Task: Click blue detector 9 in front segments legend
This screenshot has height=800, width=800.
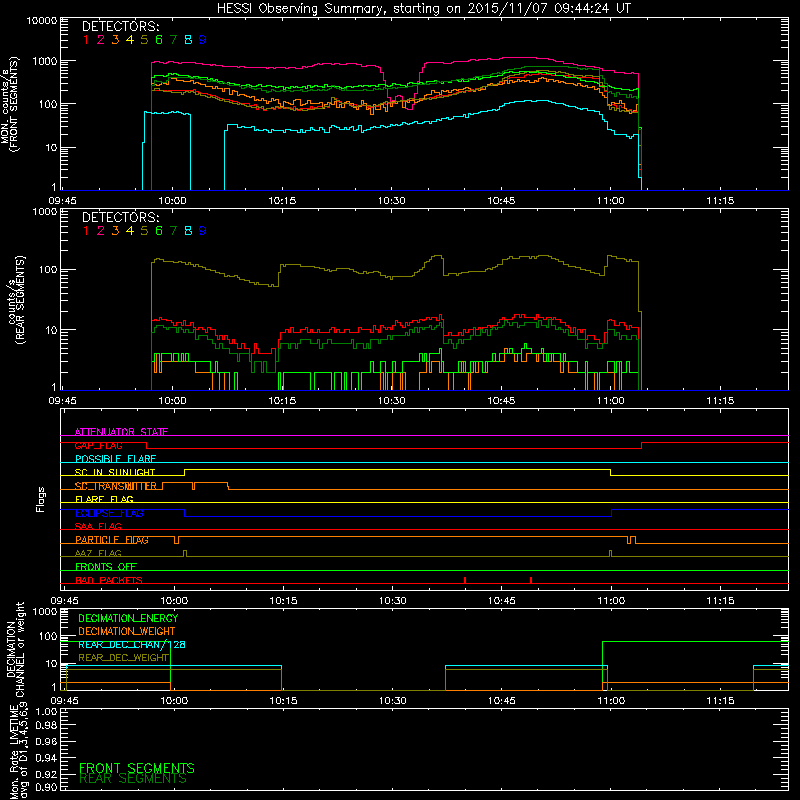Action: pos(203,40)
